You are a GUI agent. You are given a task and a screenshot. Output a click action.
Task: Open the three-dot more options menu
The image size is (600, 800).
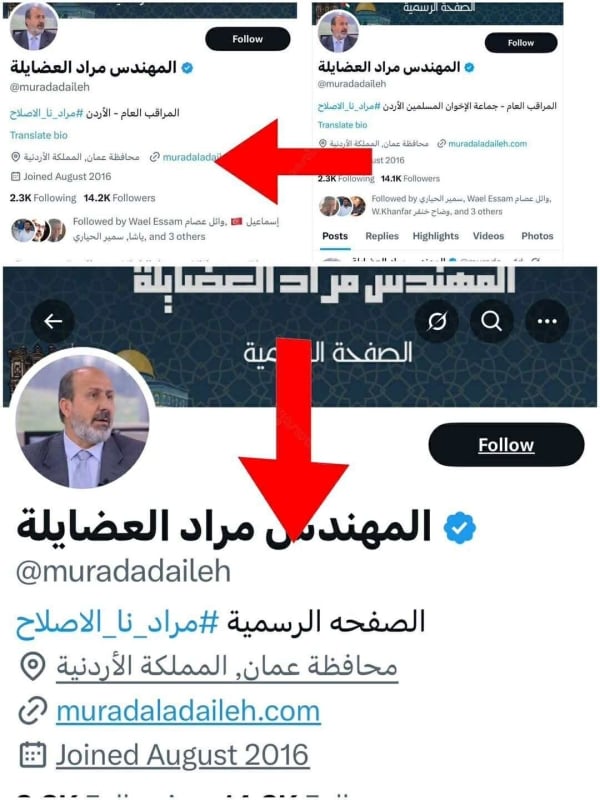coord(547,321)
